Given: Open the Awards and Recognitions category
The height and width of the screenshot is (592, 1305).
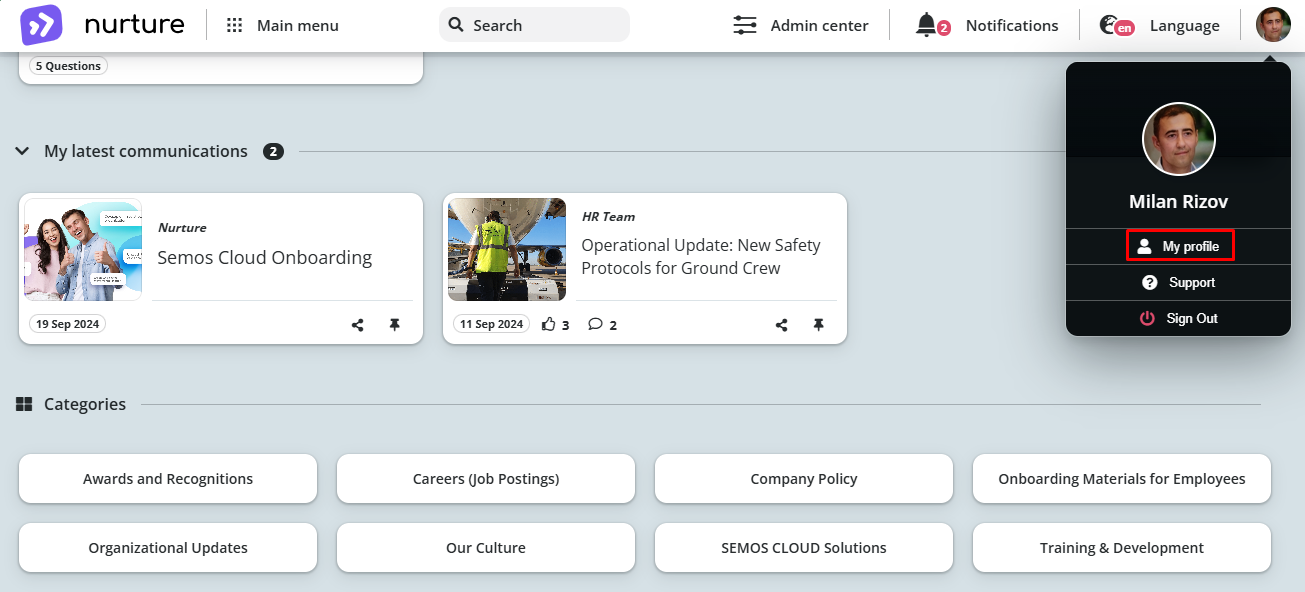Looking at the screenshot, I should pos(168,479).
